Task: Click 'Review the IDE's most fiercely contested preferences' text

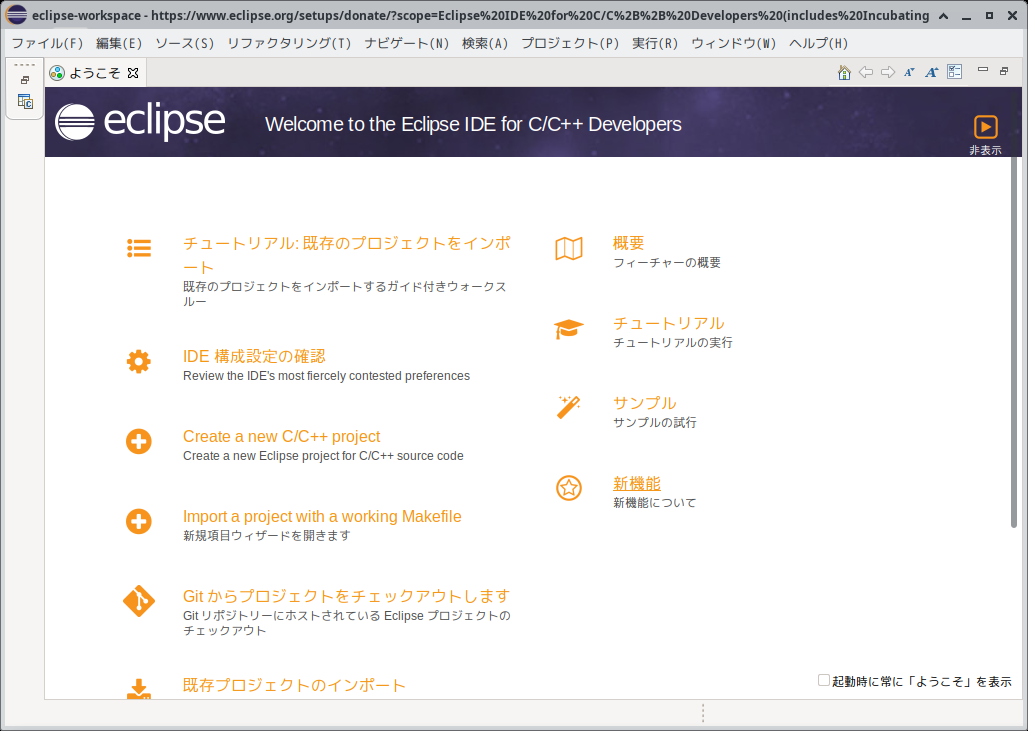Action: 326,376
